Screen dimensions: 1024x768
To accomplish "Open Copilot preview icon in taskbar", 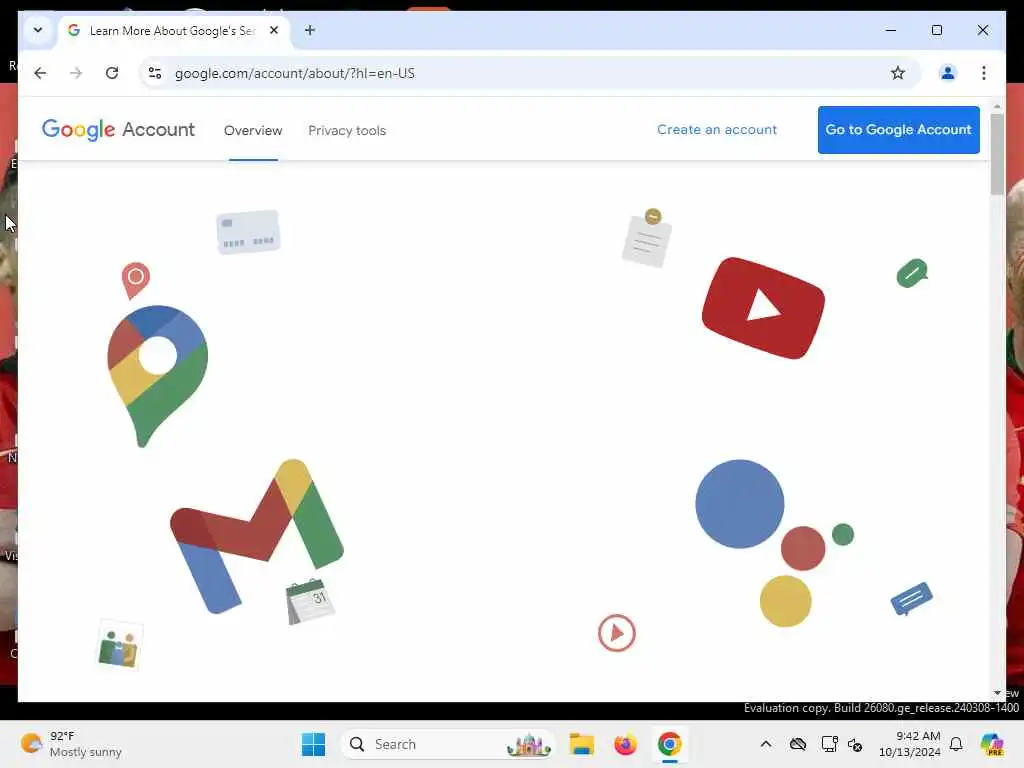I will click(992, 744).
